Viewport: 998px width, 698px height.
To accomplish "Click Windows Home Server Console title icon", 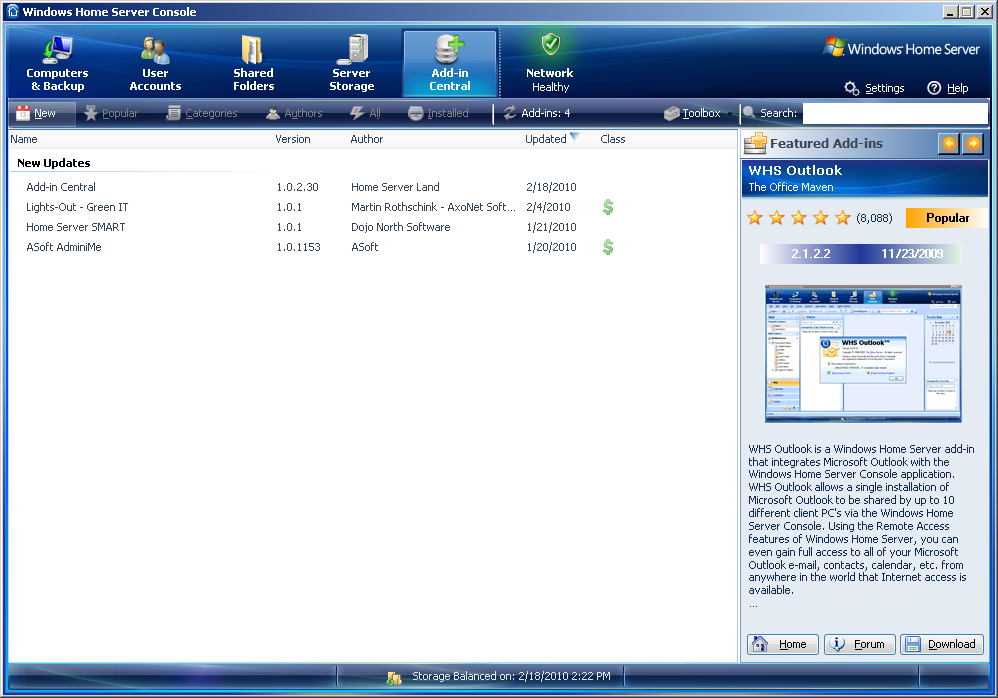I will point(13,11).
